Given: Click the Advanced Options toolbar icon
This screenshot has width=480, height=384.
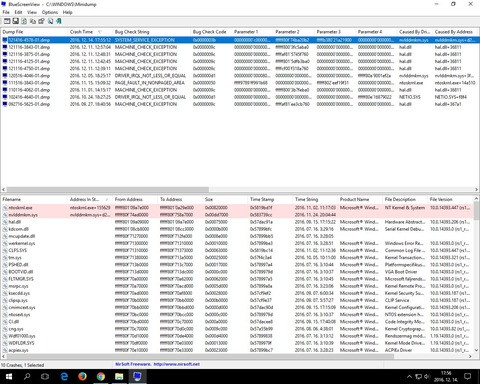Looking at the screenshot, I should [7, 21].
